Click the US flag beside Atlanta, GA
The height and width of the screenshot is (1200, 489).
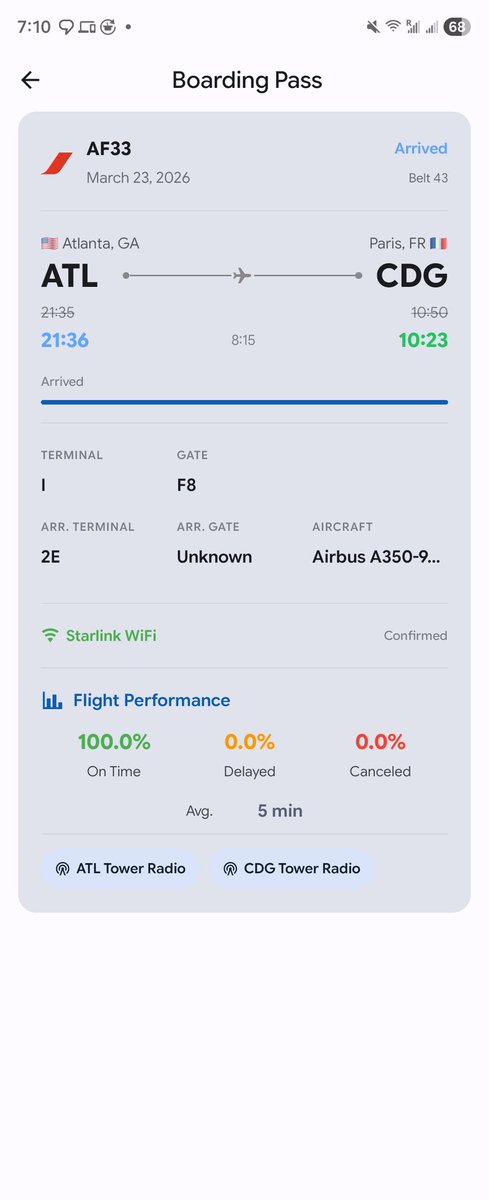point(49,243)
